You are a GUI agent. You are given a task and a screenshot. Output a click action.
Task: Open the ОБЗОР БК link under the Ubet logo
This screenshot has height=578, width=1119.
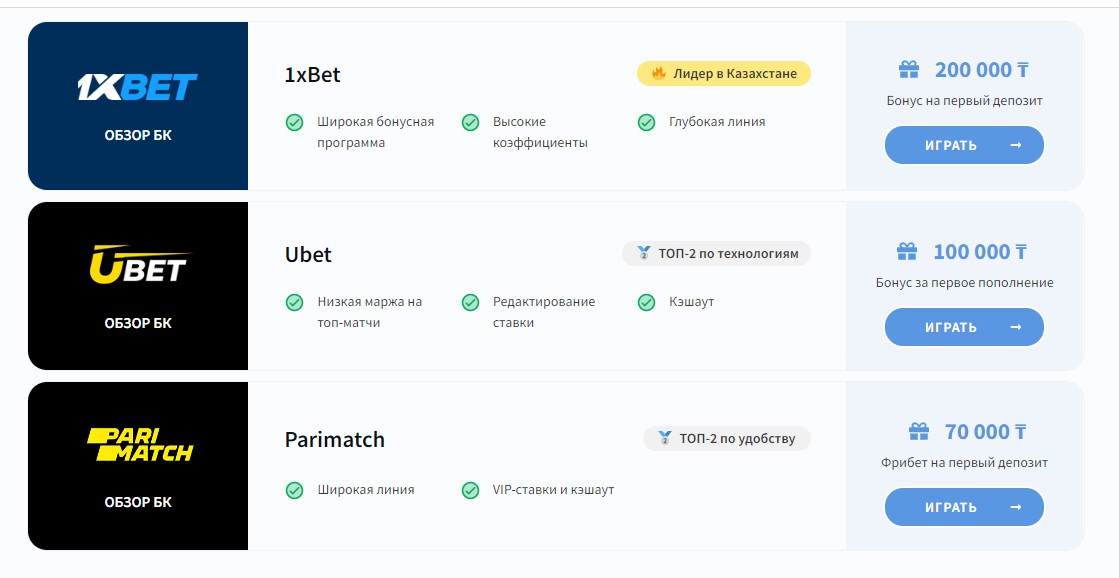coord(138,323)
